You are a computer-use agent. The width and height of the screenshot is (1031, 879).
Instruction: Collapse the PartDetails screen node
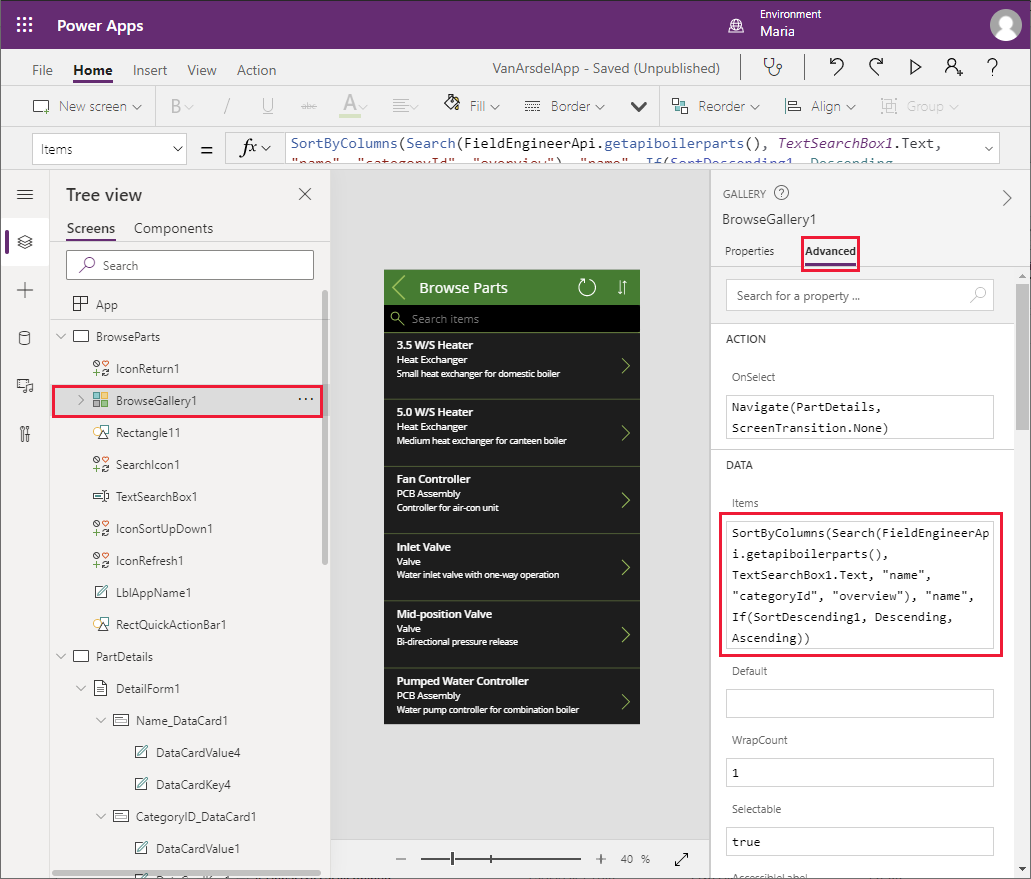61,656
